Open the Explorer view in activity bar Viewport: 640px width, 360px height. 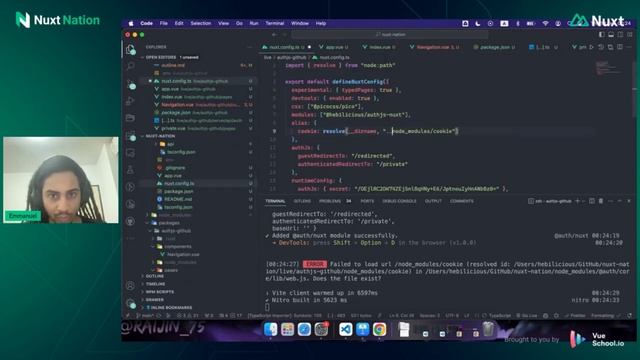[131, 50]
